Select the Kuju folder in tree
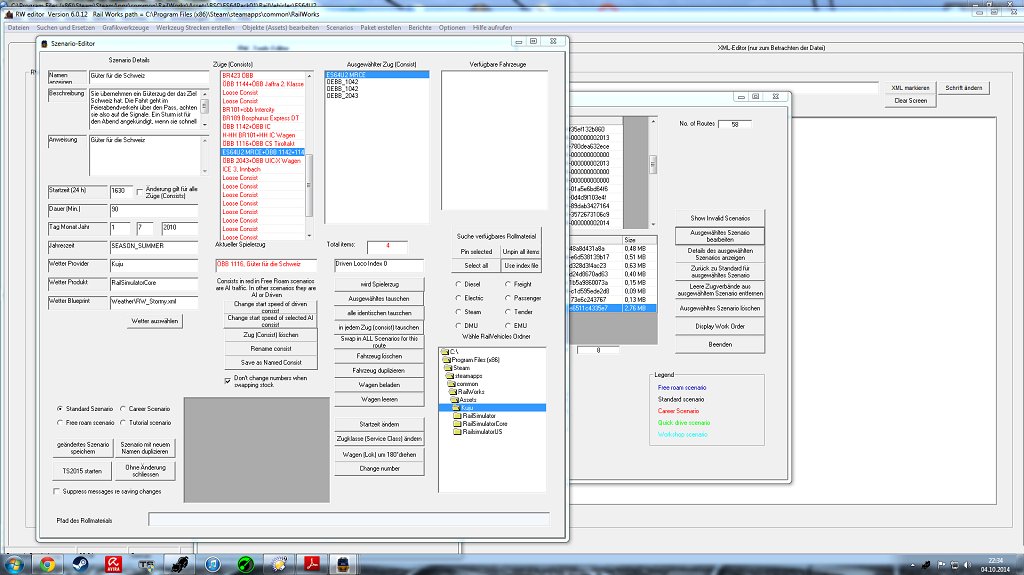The width and height of the screenshot is (1024, 575). pyautogui.click(x=467, y=407)
